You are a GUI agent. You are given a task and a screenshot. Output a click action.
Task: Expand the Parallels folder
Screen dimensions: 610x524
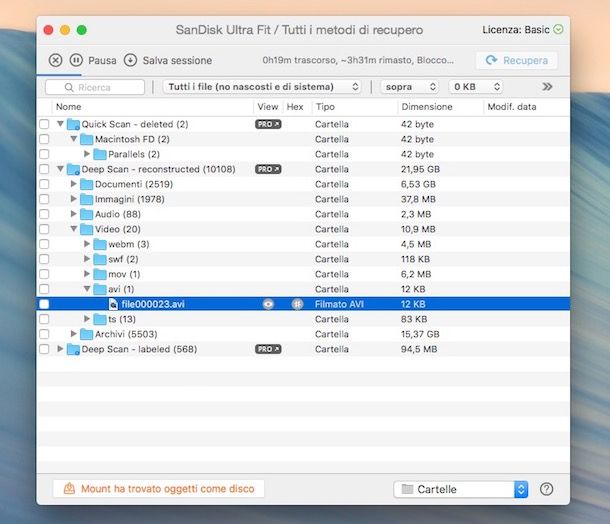click(87, 154)
